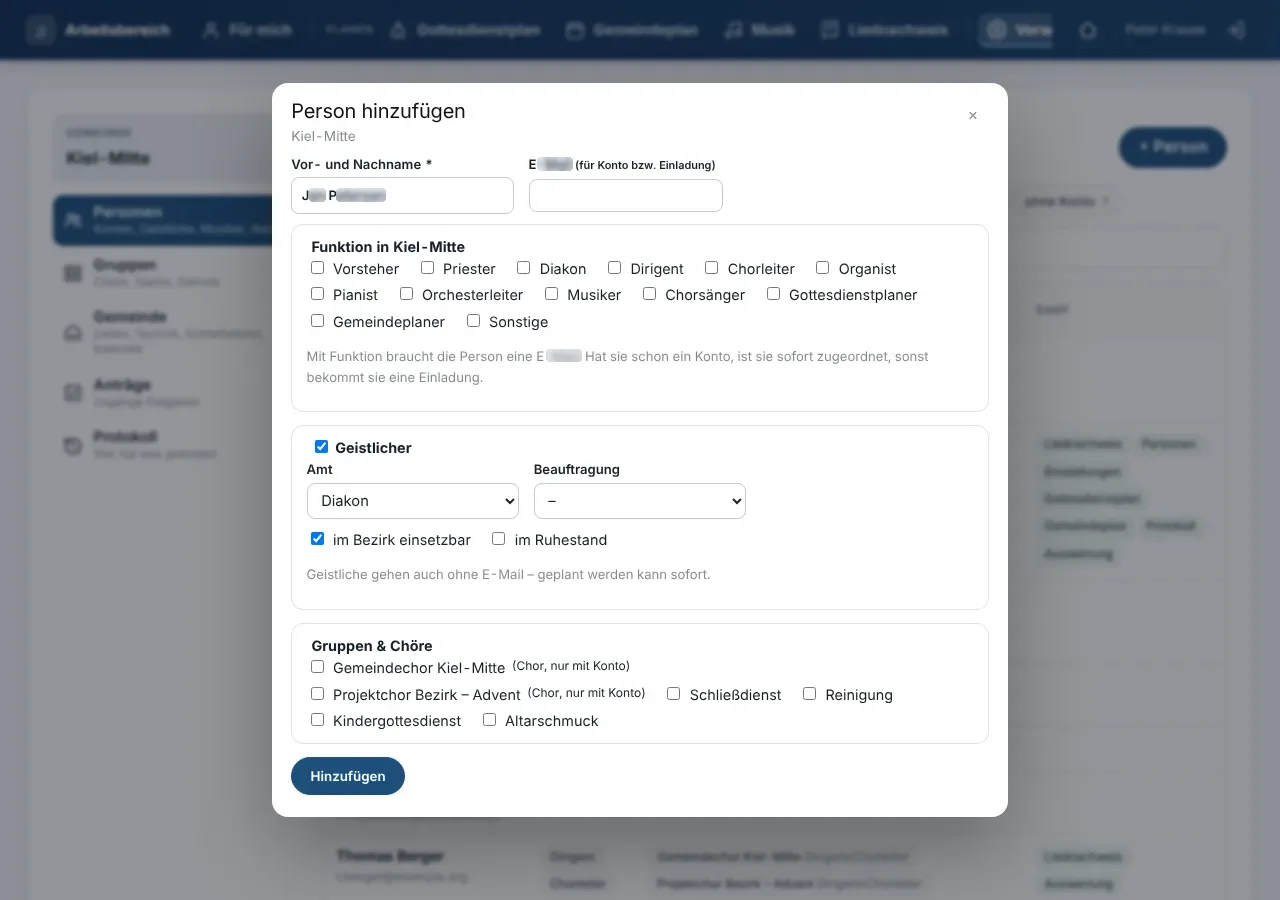The width and height of the screenshot is (1280, 900).
Task: Switch to the Musik nav tab
Action: click(760, 30)
